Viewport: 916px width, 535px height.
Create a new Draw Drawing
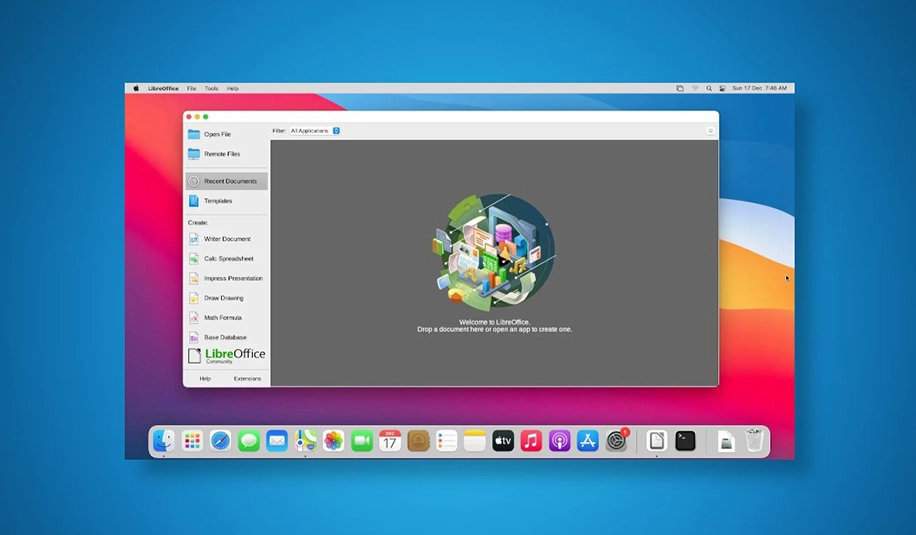click(226, 298)
